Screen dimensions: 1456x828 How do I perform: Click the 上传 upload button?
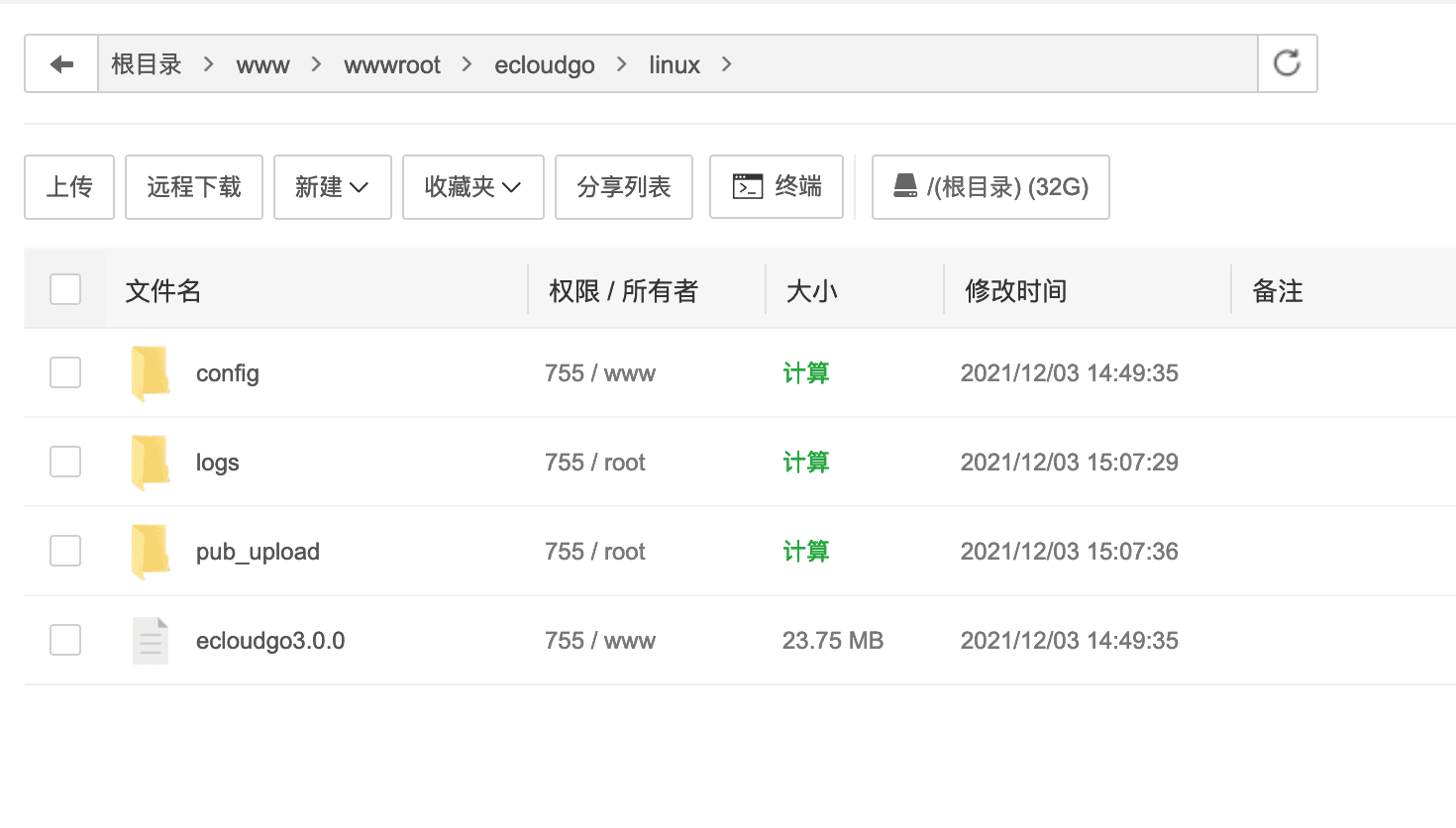(69, 186)
